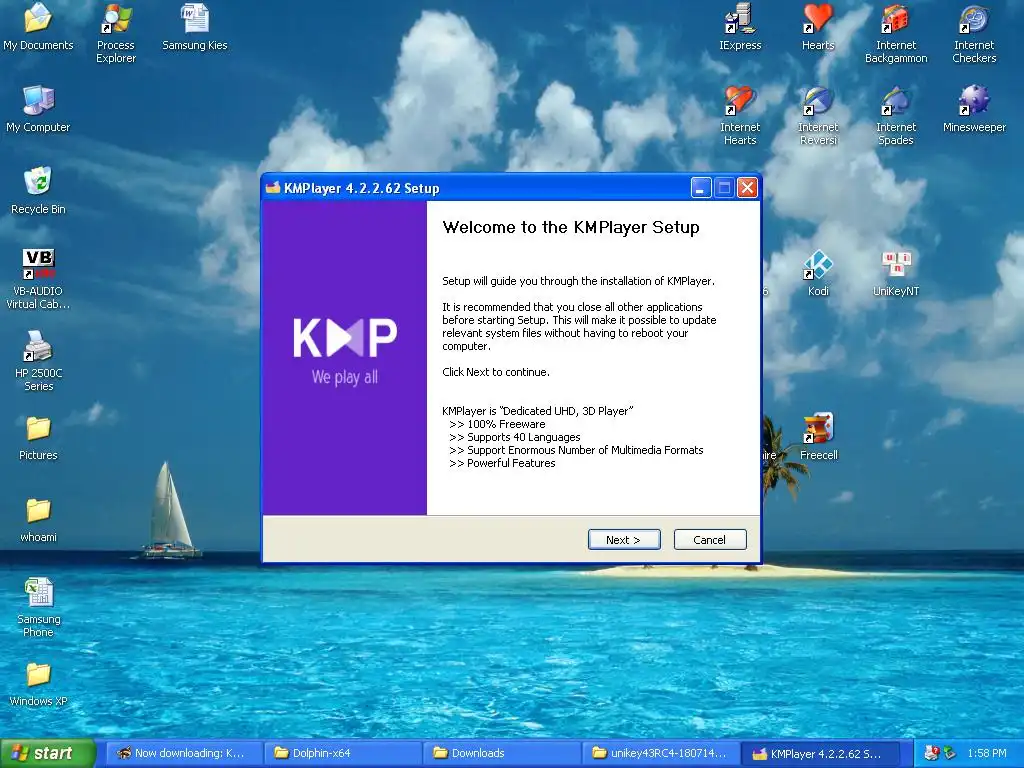
Task: Open Samsung Kies desktop icon
Action: click(195, 27)
